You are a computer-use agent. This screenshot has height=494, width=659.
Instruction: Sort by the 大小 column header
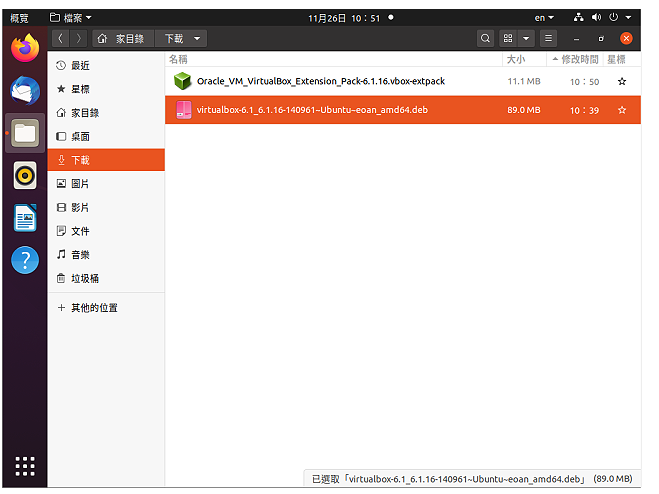(525, 59)
